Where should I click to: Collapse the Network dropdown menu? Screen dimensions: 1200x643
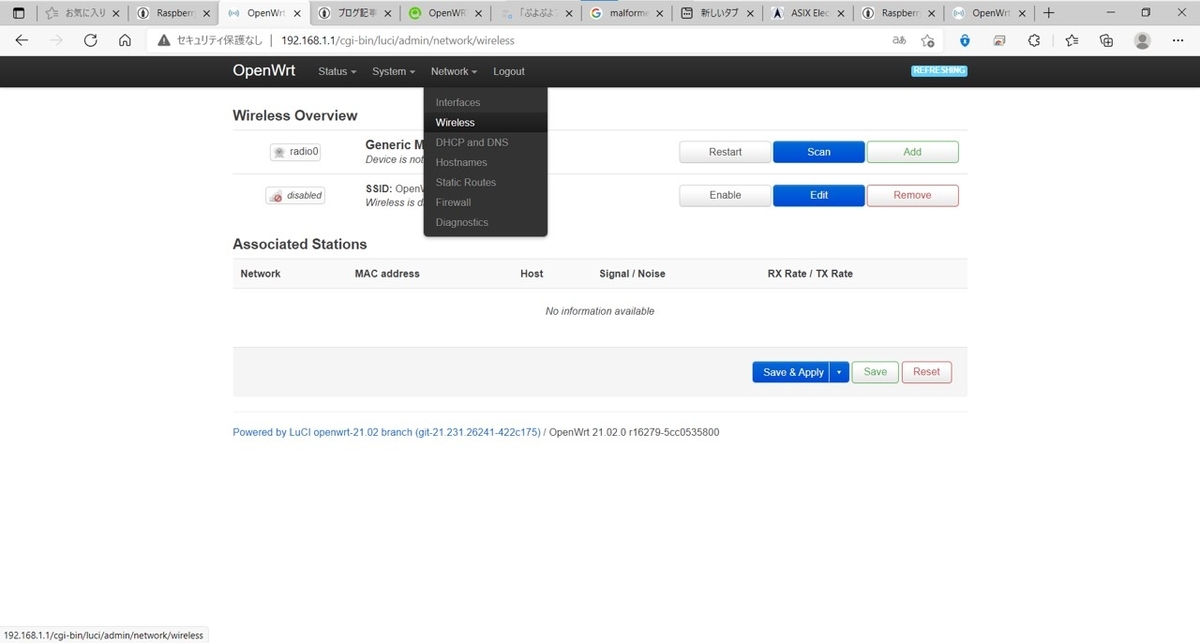(453, 72)
